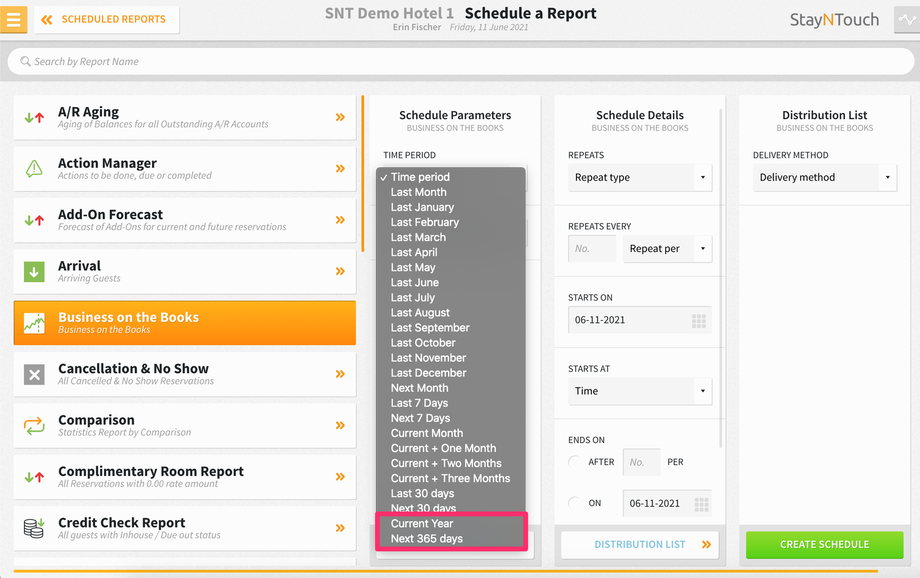This screenshot has height=578, width=920.
Task: Open the Delivery method dropdown
Action: click(x=824, y=177)
